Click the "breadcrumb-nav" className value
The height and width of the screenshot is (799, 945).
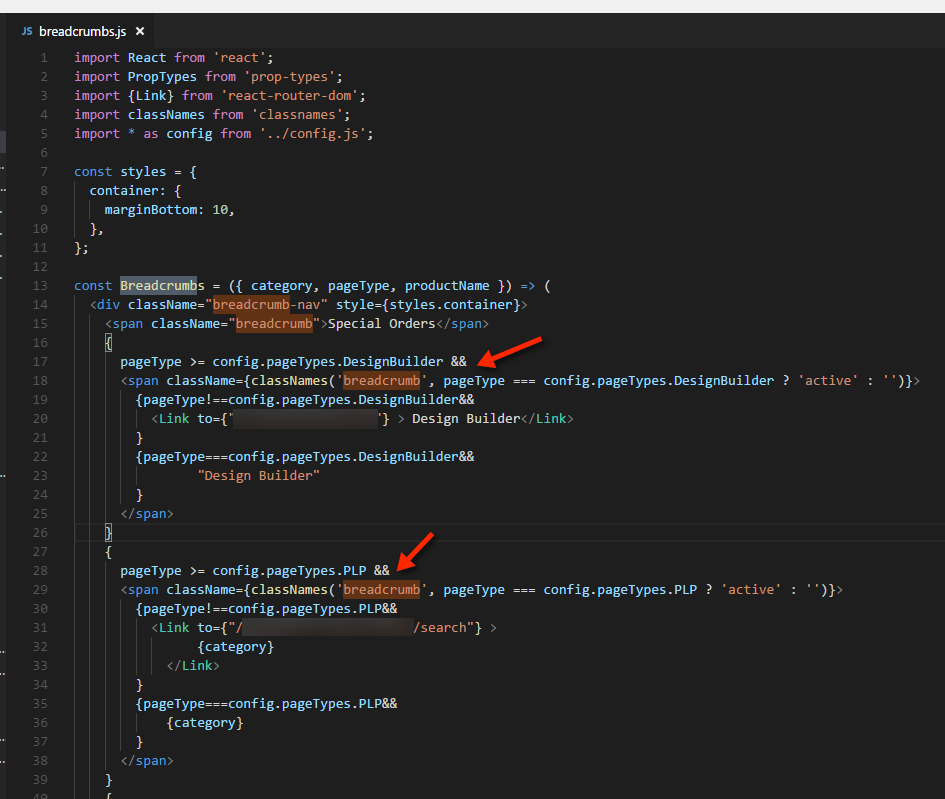click(266, 305)
